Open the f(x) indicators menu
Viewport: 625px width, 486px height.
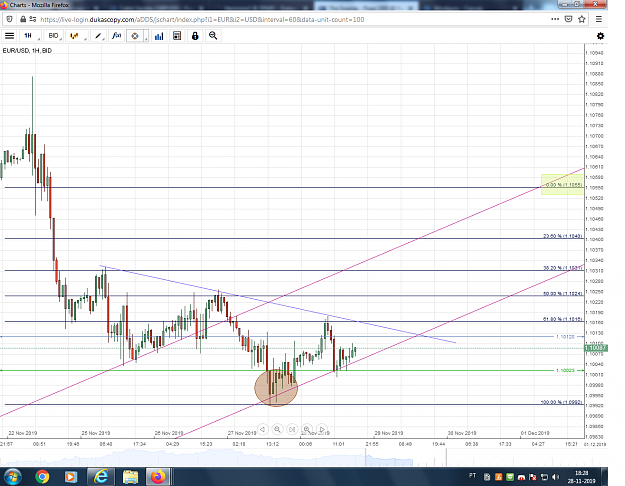(x=116, y=36)
